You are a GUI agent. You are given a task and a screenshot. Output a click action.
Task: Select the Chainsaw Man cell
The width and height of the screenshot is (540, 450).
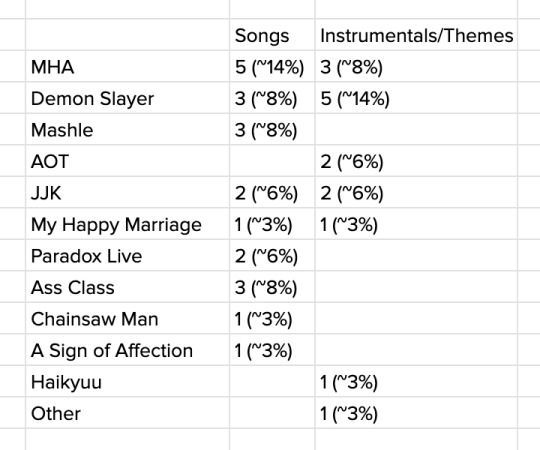pyautogui.click(x=127, y=319)
